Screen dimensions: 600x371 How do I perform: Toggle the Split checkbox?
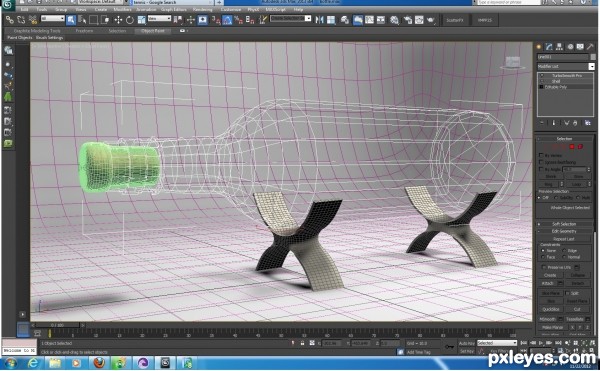pos(567,293)
